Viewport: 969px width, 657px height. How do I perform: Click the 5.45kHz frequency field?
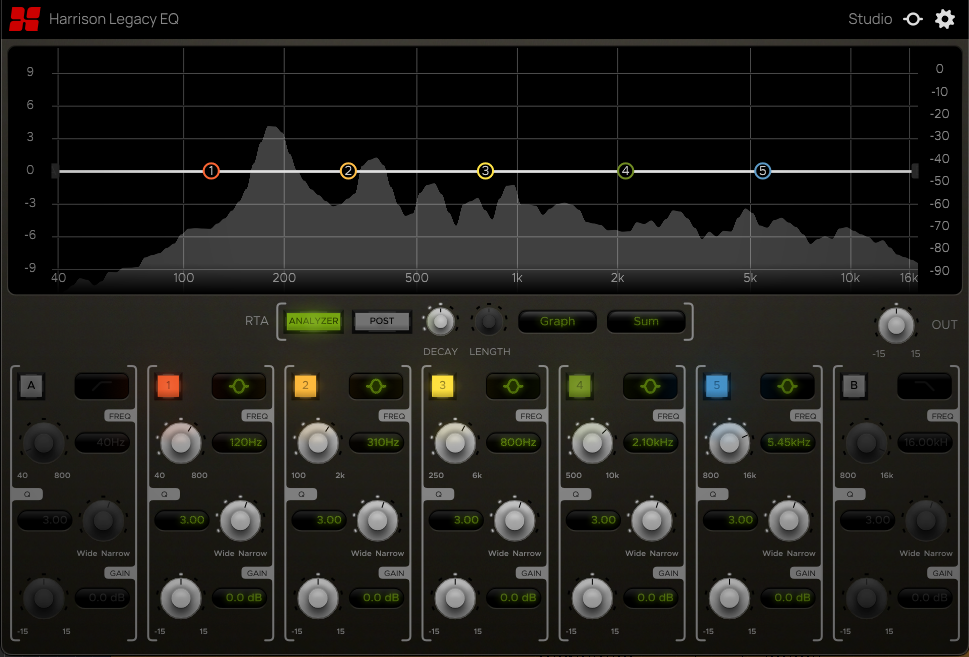787,442
